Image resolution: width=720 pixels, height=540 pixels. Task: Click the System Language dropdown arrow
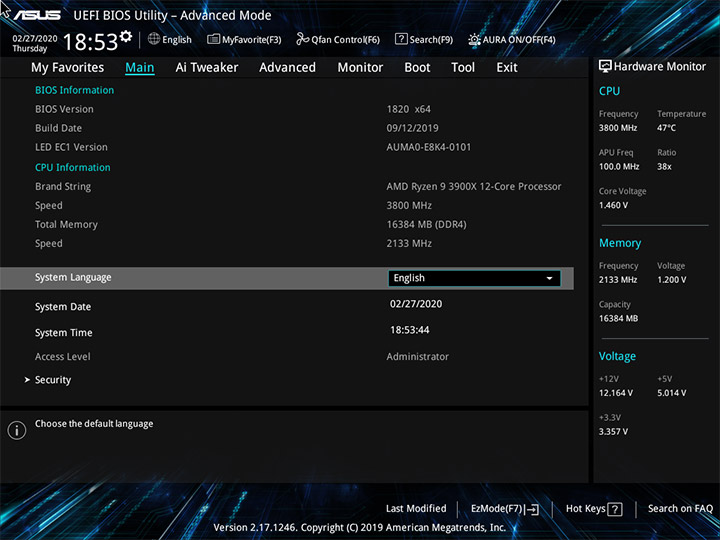tap(549, 278)
